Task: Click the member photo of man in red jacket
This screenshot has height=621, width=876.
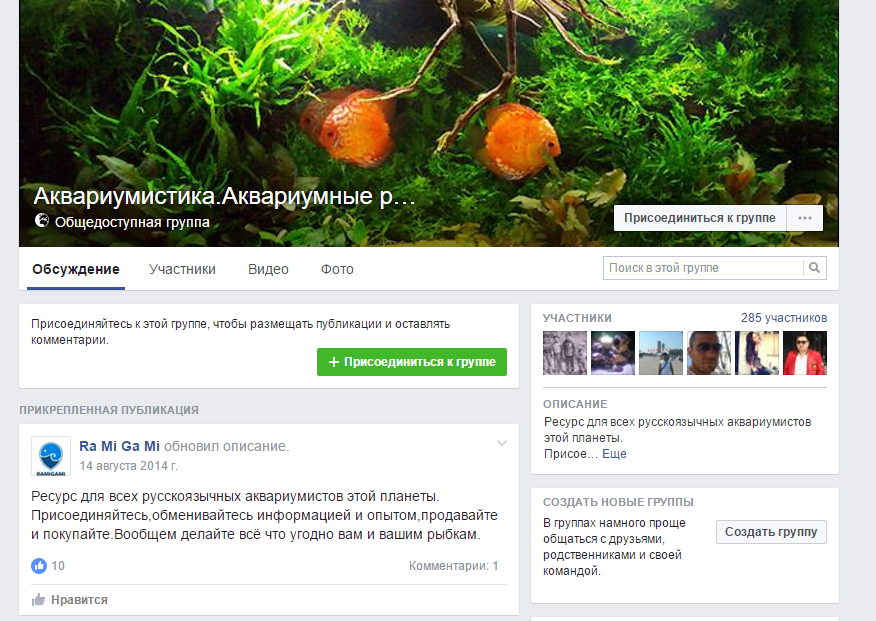Action: coord(804,353)
